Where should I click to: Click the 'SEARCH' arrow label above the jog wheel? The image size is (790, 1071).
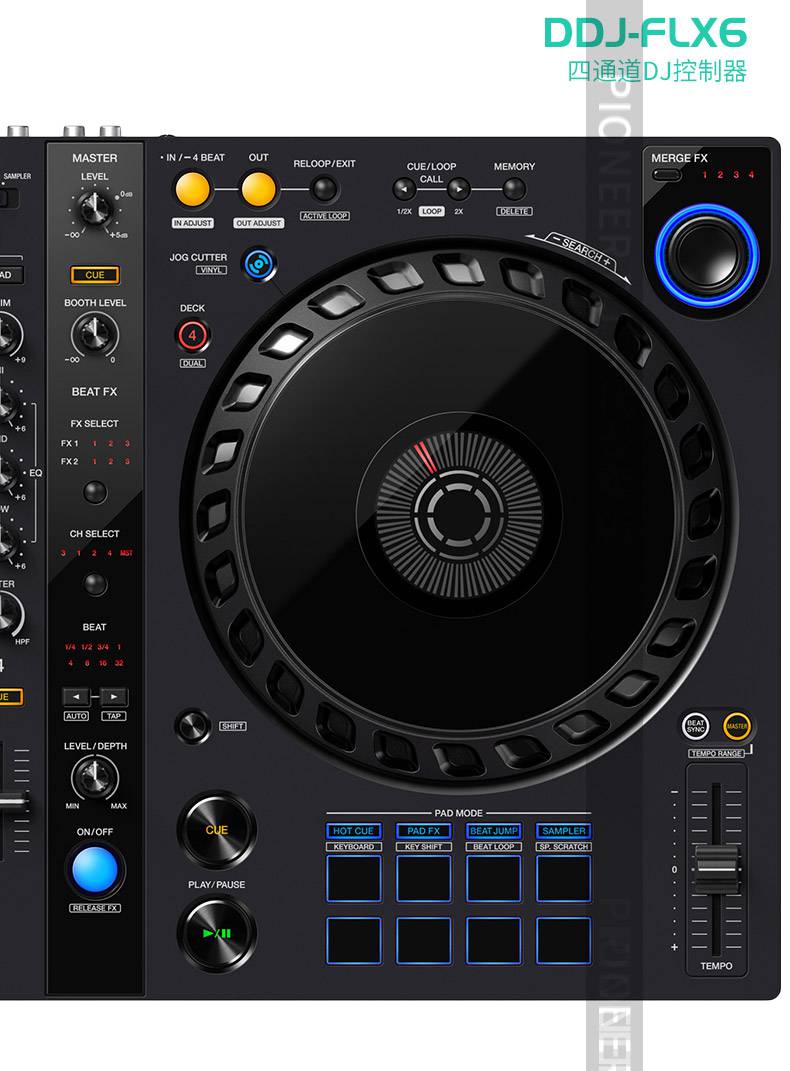pos(582,251)
